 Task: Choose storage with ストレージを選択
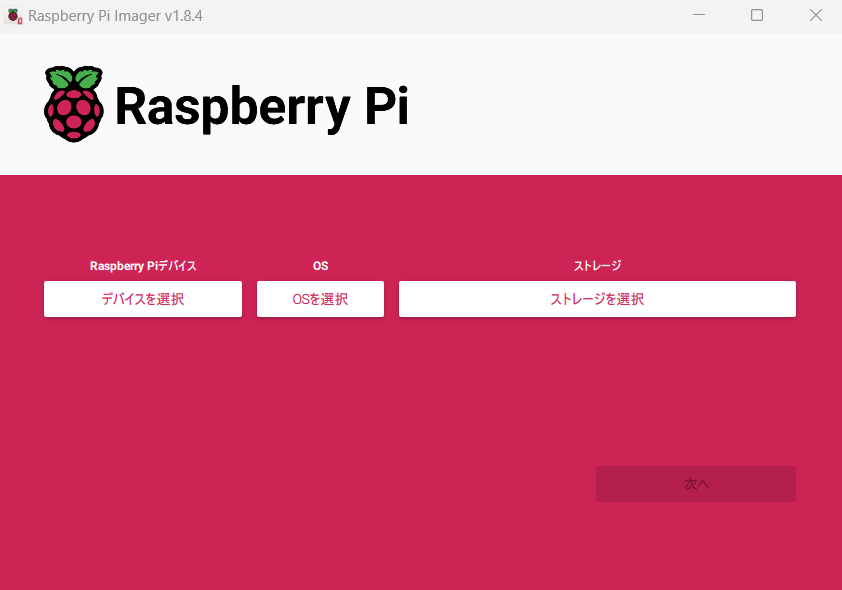597,299
